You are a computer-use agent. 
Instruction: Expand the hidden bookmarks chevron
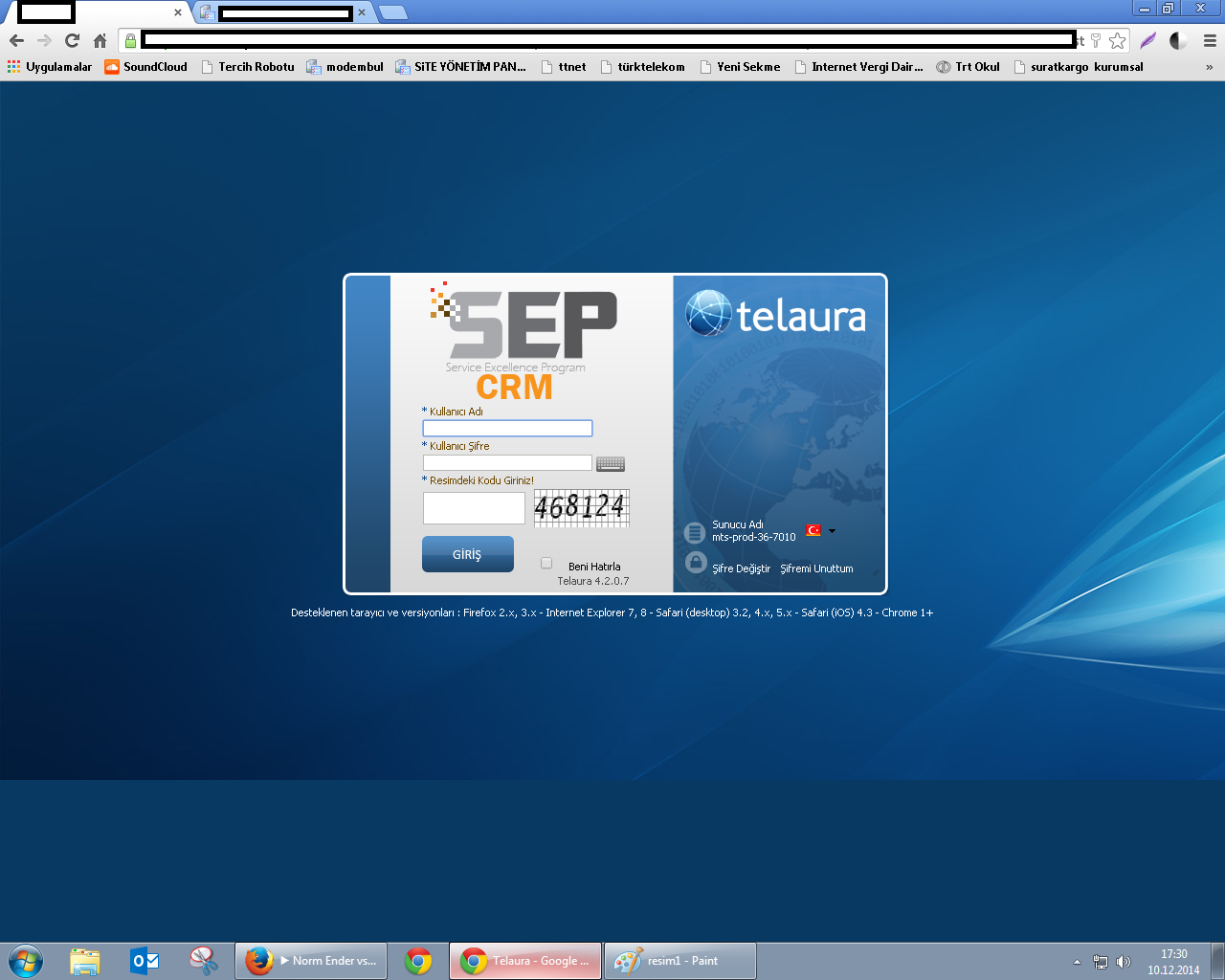[1209, 67]
